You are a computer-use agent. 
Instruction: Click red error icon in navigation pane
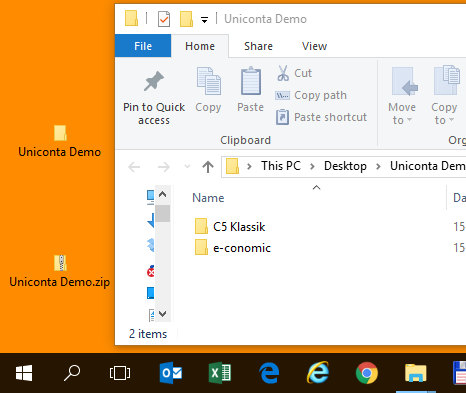coord(151,272)
